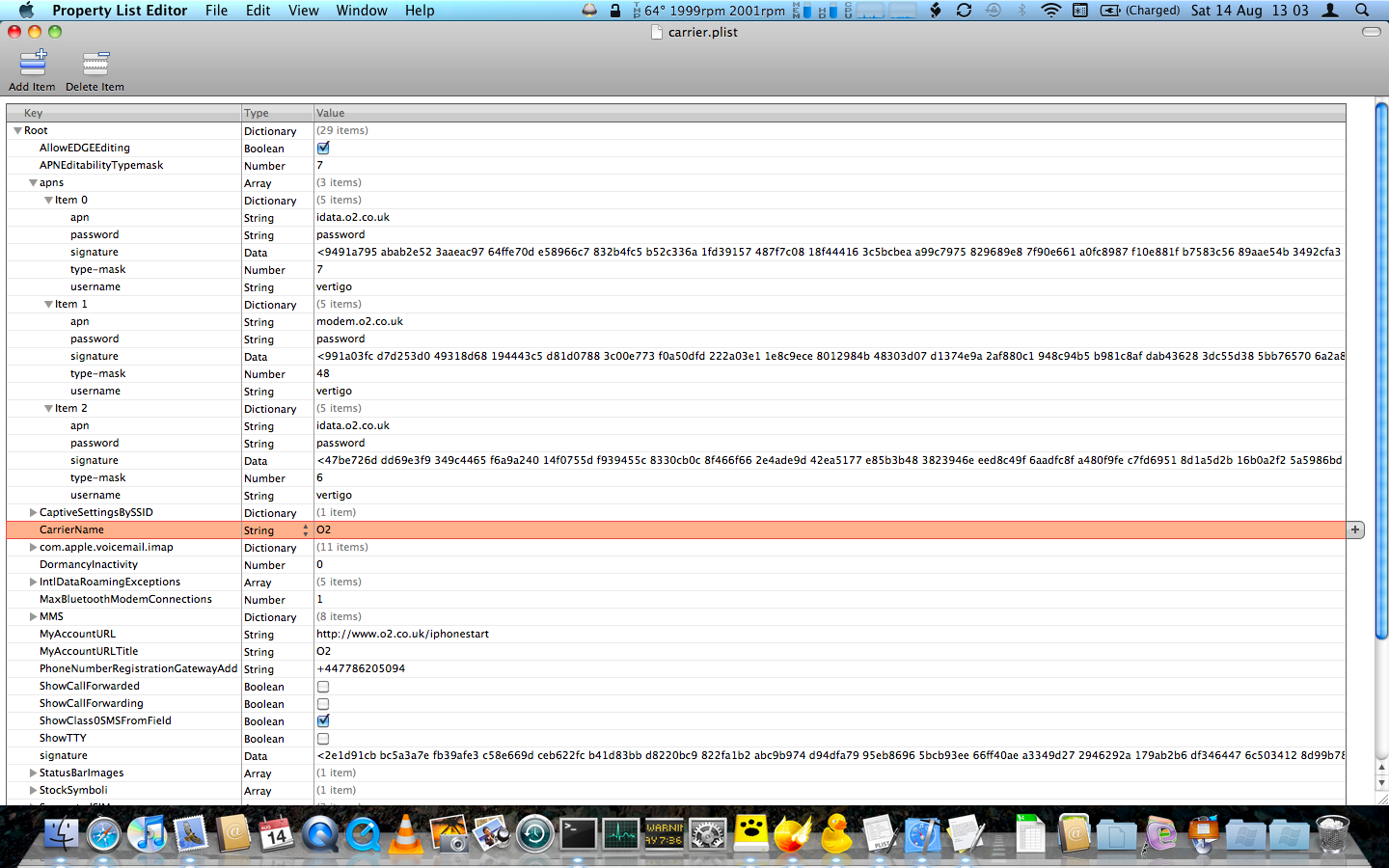Click plus button on CarrierName row
Viewport: 1389px width, 868px height.
pyautogui.click(x=1355, y=529)
